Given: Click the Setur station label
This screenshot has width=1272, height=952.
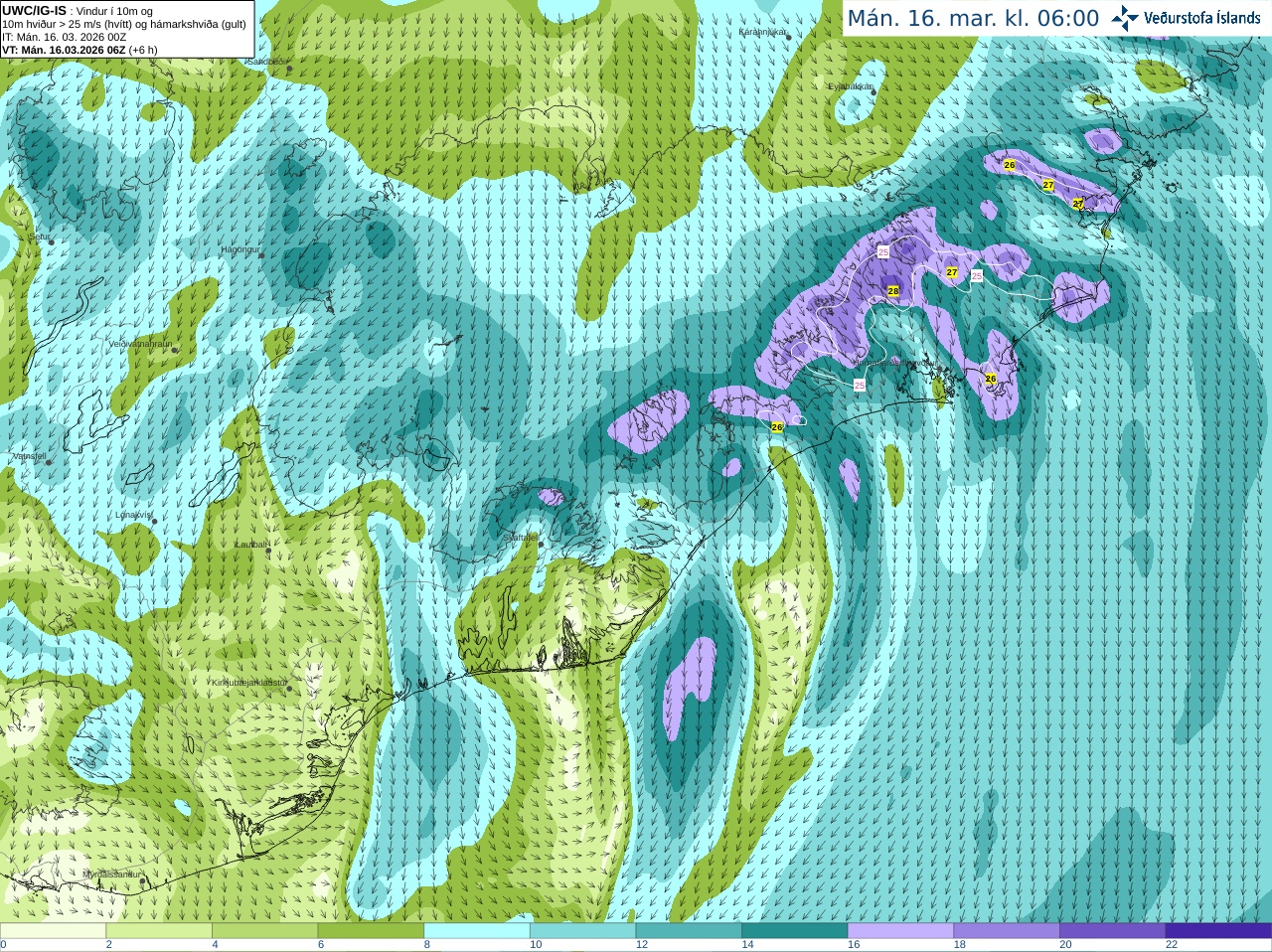Looking at the screenshot, I should click(x=39, y=238).
